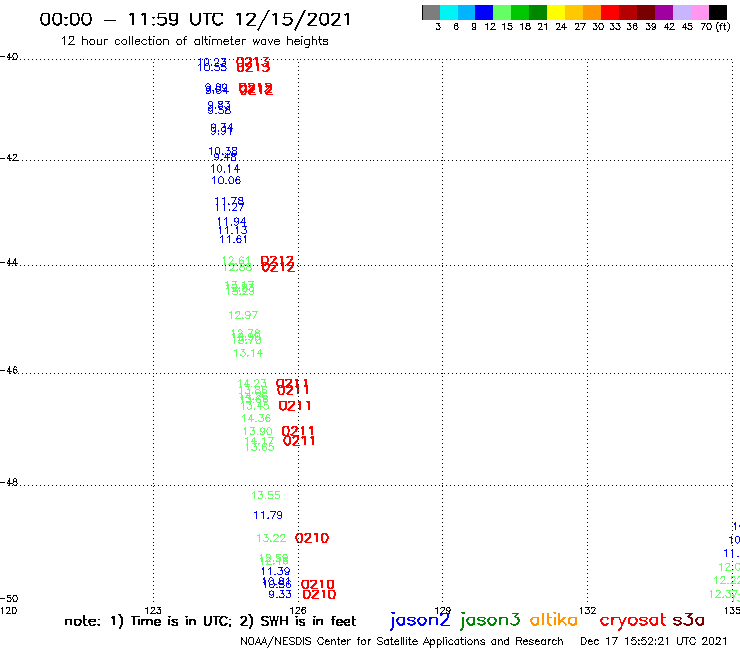
Task: Click the green 13.90 wave height
Action: [x=258, y=431]
